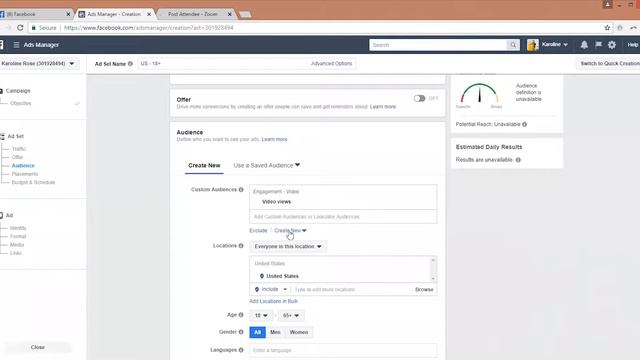Viewport: 640px width, 360px height.
Task: Click info icon beside Age
Action: tap(241, 315)
